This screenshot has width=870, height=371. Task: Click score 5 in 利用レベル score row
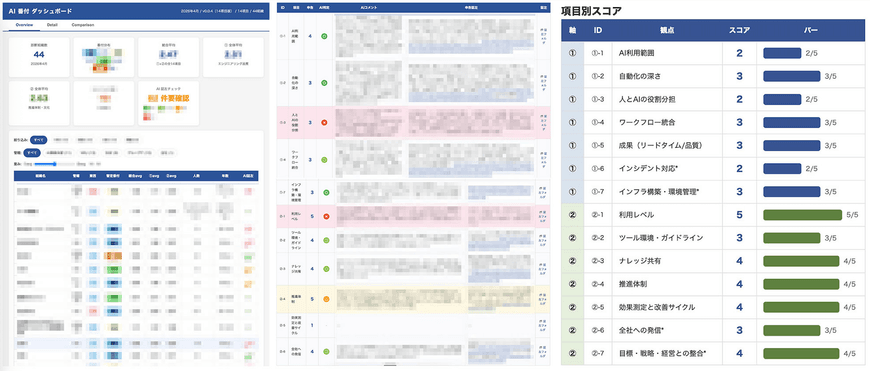click(x=739, y=215)
